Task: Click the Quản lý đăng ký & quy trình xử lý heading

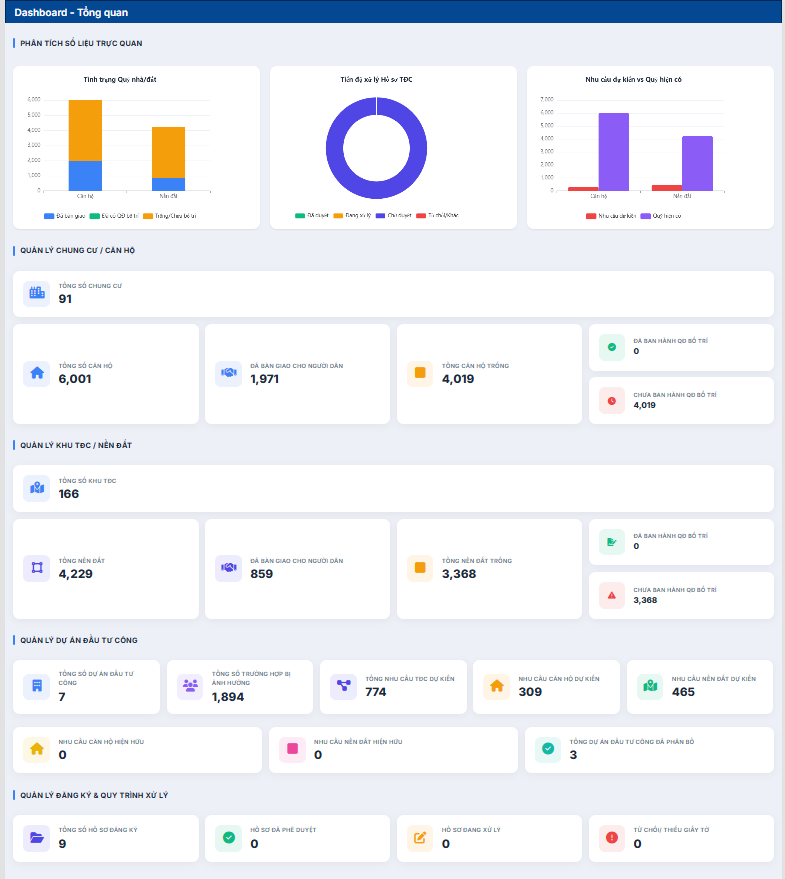Action: click(x=94, y=795)
